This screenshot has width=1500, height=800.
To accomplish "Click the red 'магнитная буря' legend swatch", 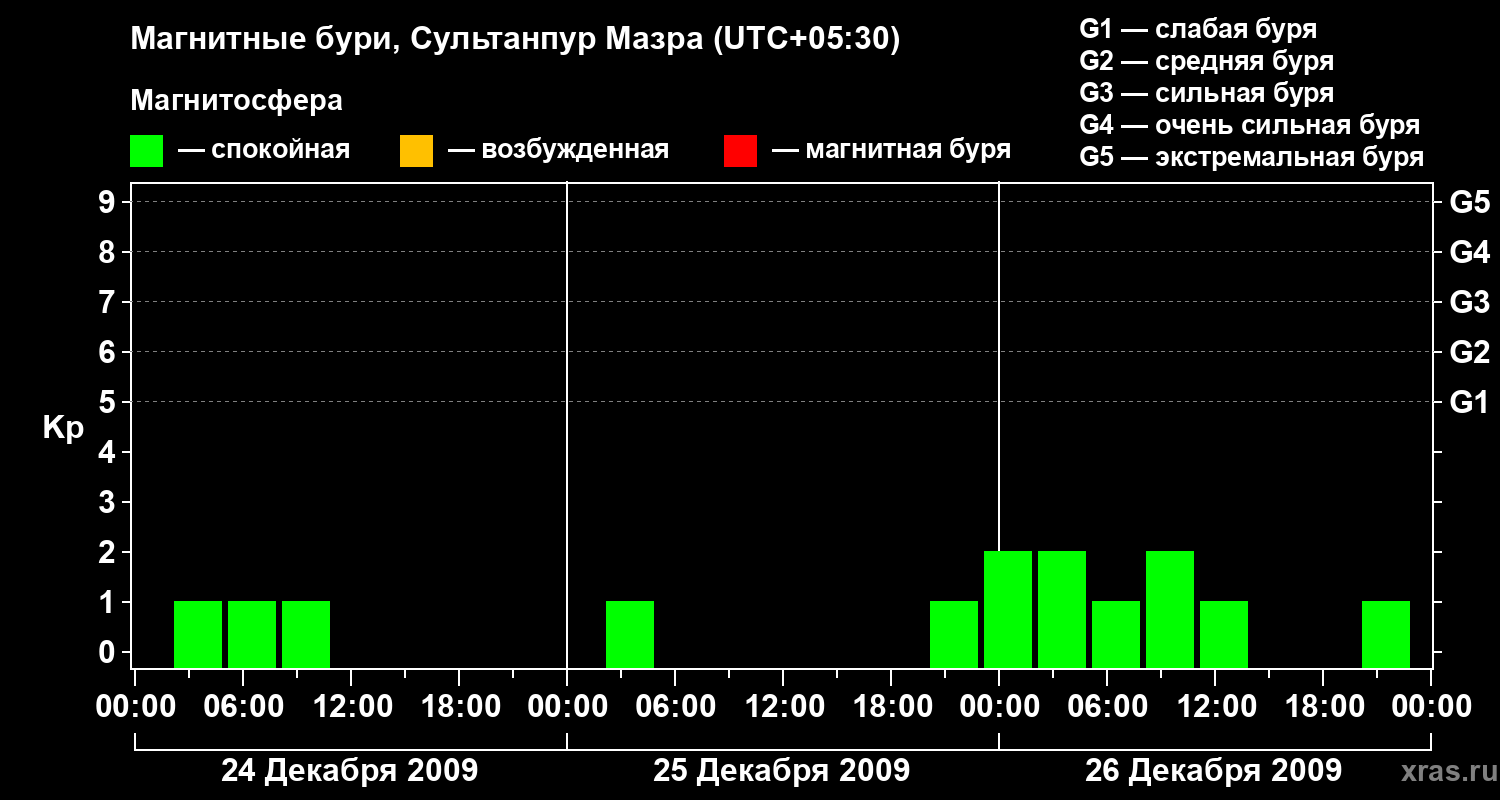I will coord(740,151).
